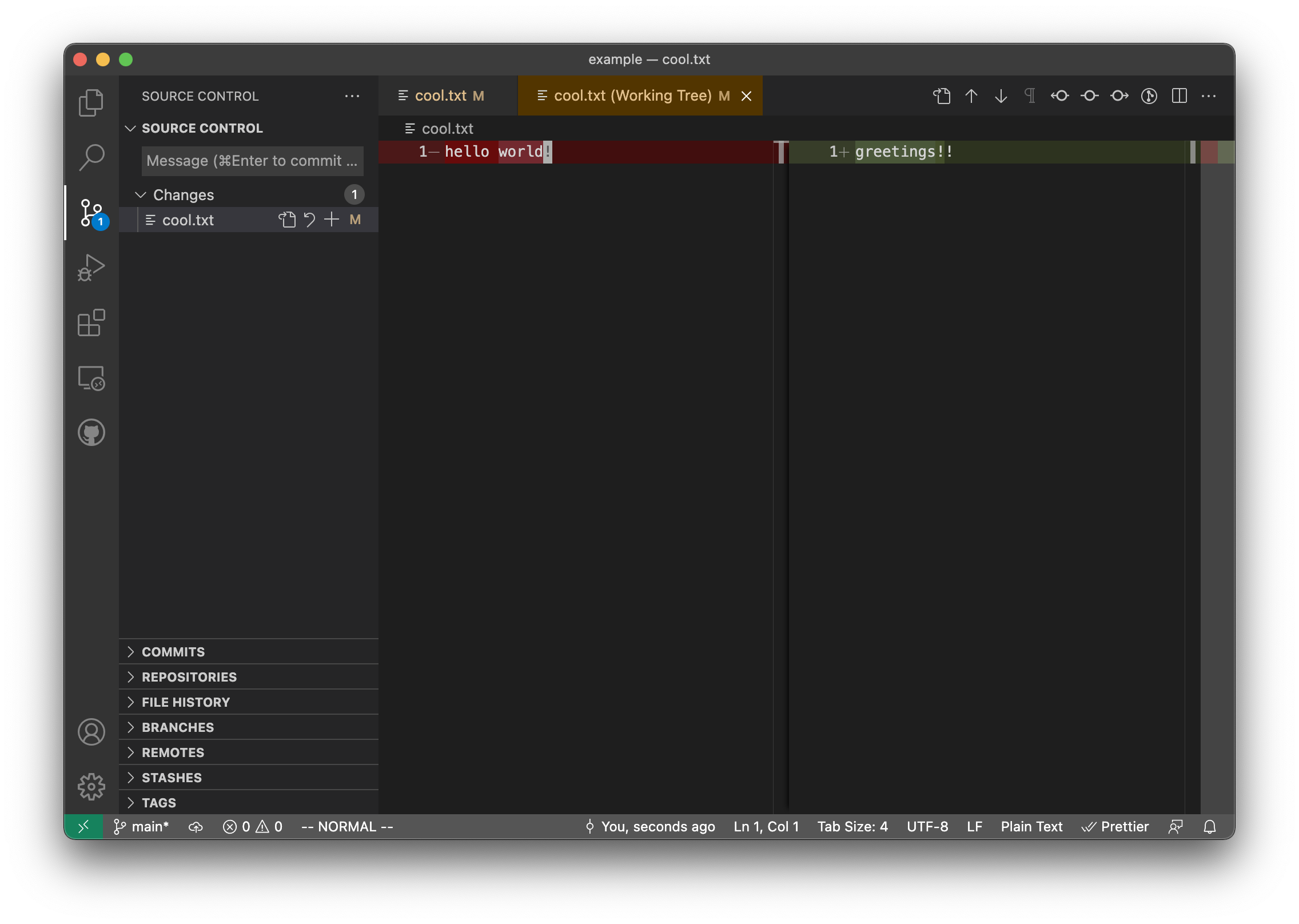
Task: Click the open file icon for cool.txt
Action: click(285, 219)
